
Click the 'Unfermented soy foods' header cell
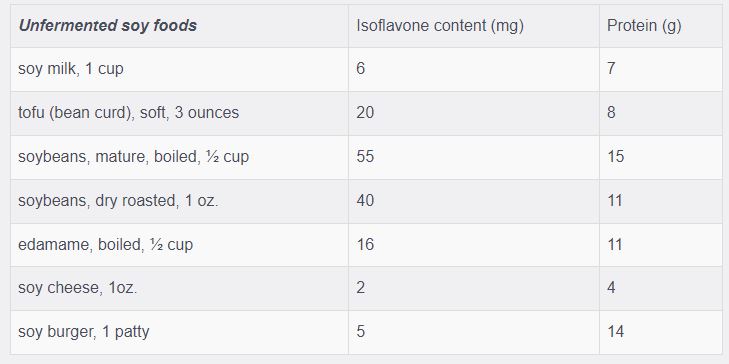pyautogui.click(x=179, y=26)
